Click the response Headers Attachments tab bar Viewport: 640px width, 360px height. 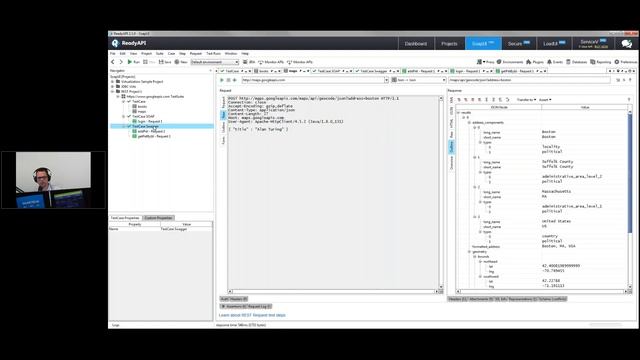click(x=507, y=299)
